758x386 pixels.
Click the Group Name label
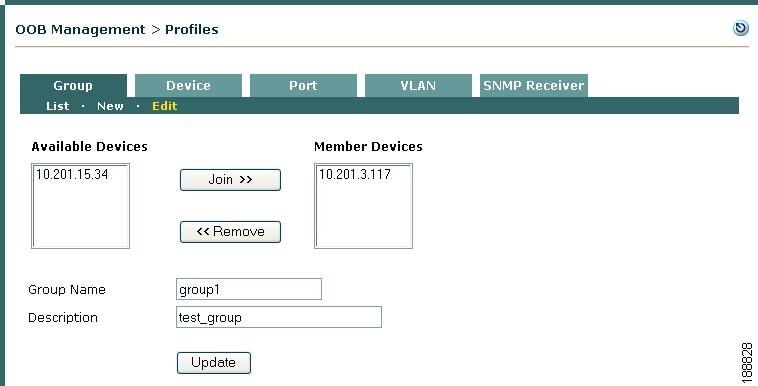tap(67, 289)
